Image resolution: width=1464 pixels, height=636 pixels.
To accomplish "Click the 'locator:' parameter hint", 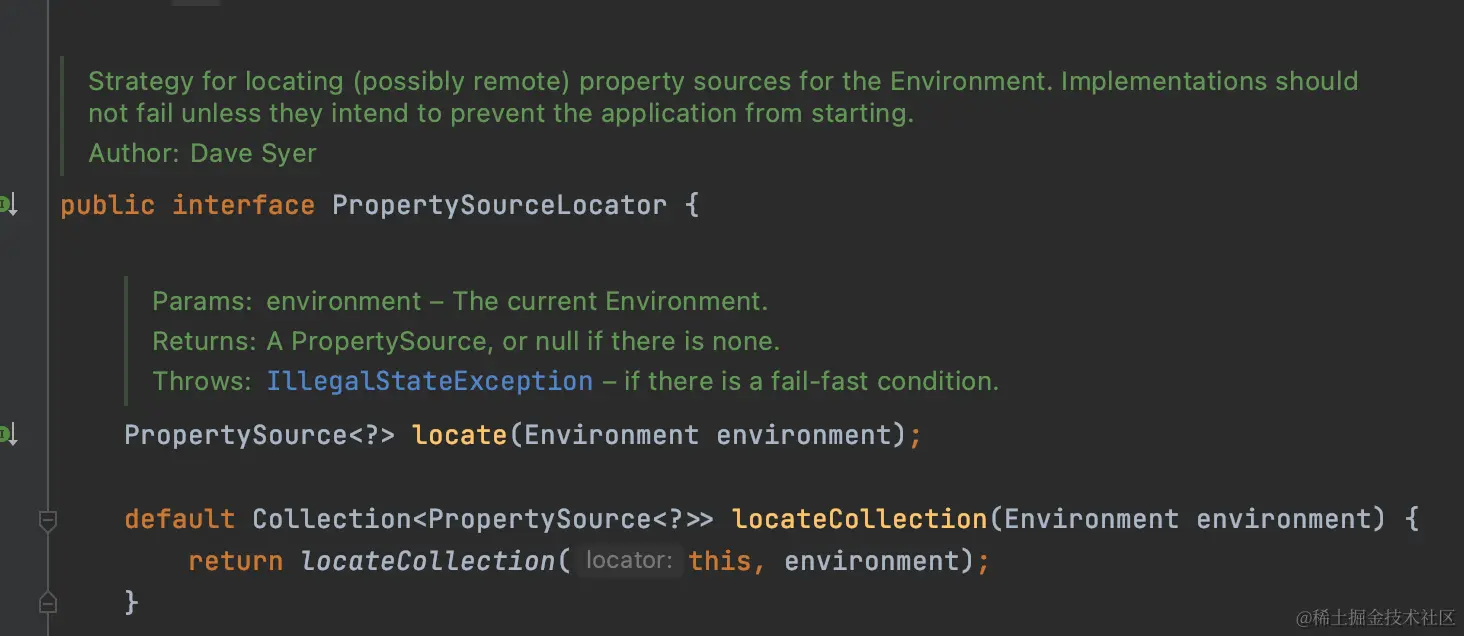I will [629, 561].
